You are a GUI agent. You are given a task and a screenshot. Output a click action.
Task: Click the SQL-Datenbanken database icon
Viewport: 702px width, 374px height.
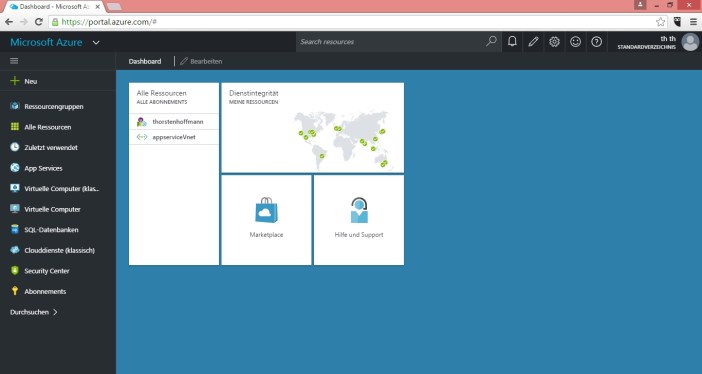coord(15,229)
